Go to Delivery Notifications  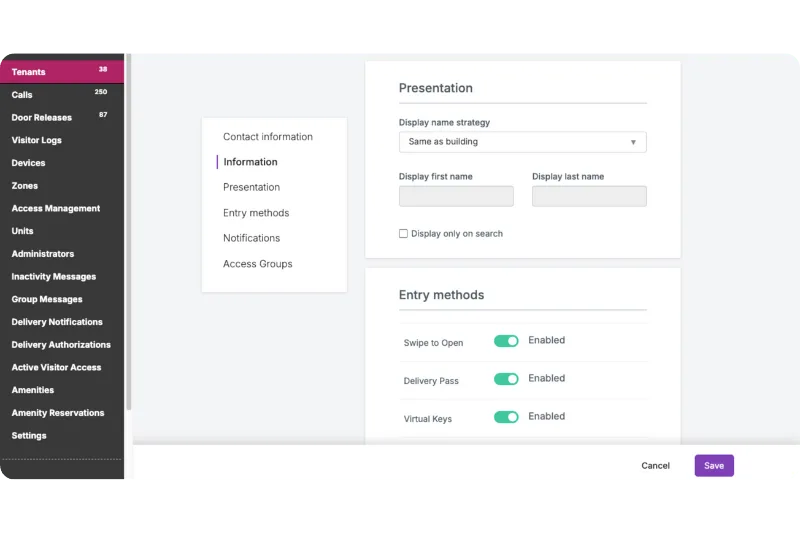[57, 322]
